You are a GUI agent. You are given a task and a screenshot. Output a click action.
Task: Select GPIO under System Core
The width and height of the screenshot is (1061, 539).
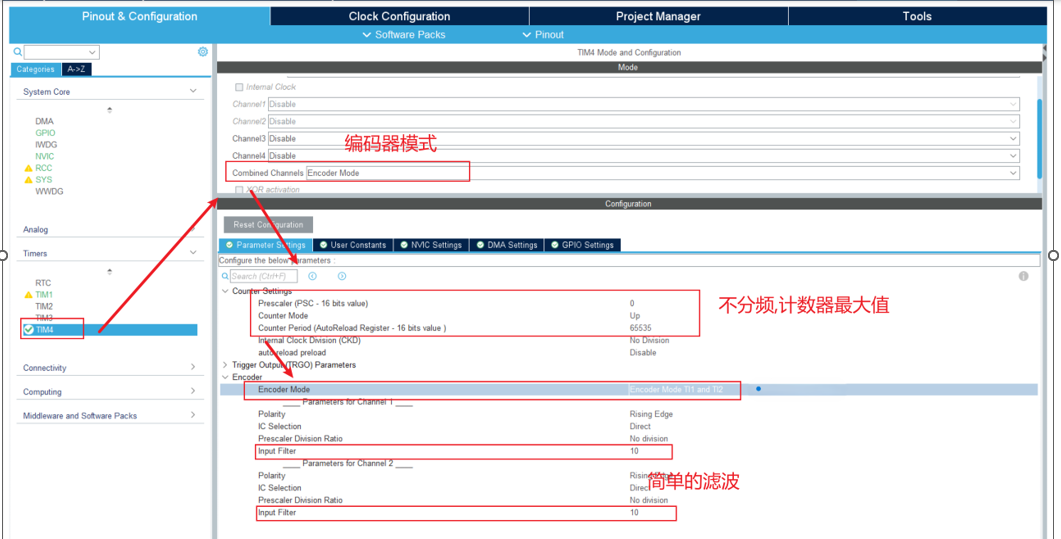click(45, 133)
